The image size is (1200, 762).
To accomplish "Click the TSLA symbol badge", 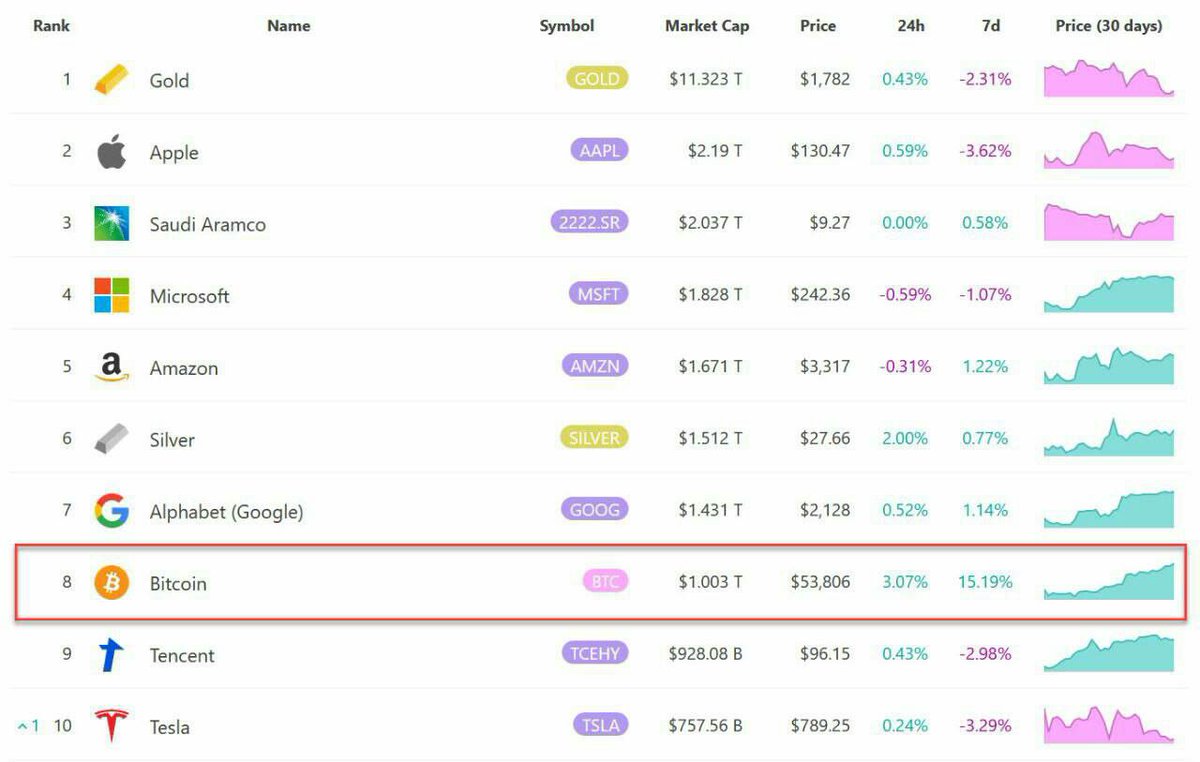I will tap(600, 725).
